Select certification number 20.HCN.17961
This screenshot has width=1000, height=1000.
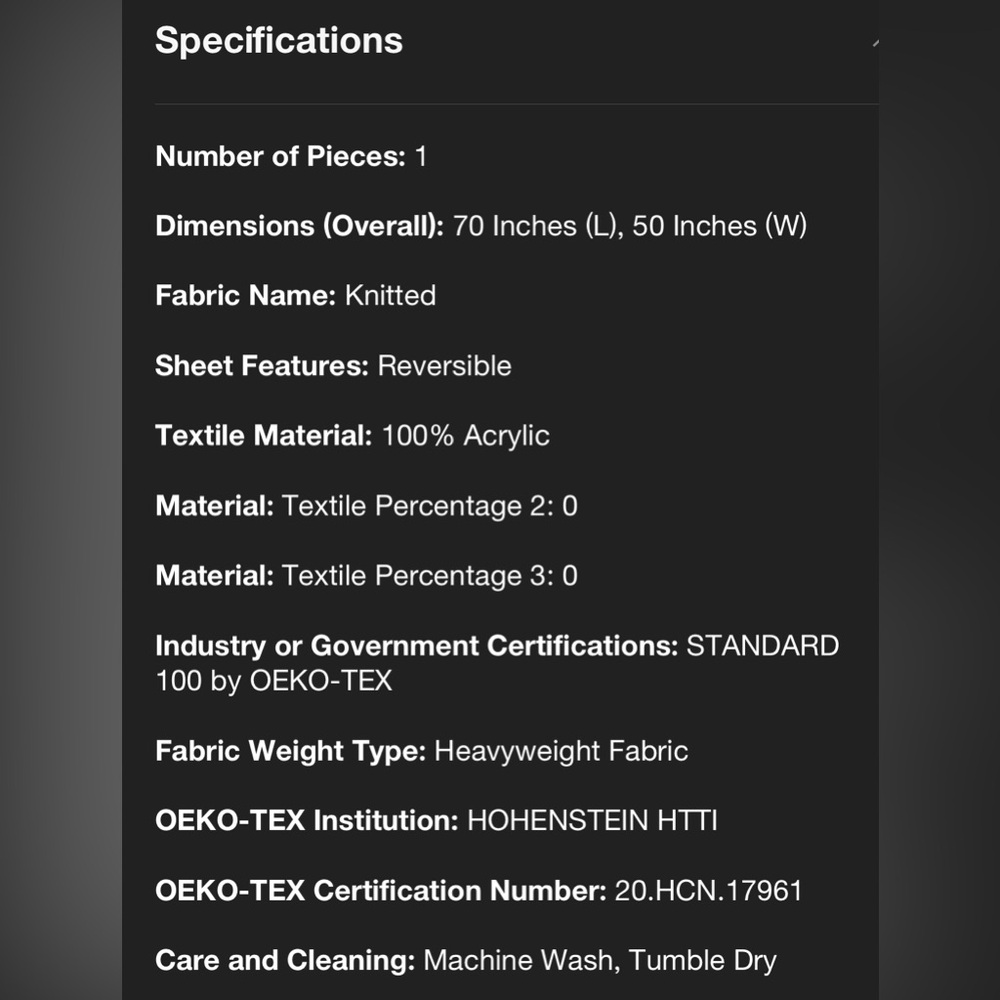pos(708,890)
